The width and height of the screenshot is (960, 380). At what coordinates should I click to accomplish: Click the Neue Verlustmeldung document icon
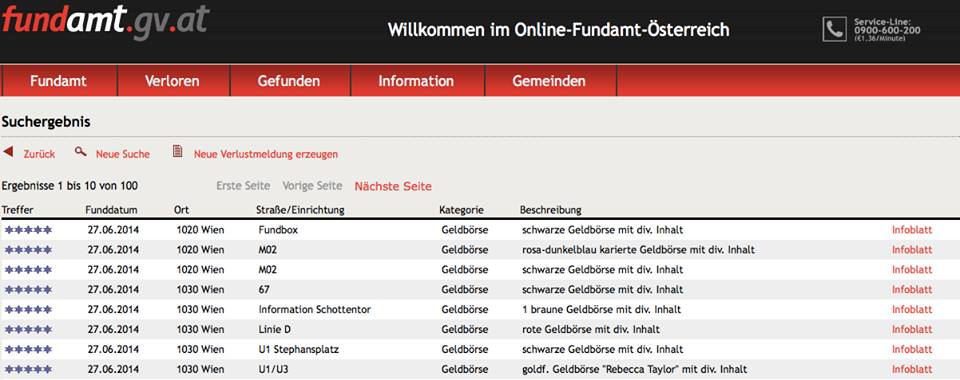coord(178,151)
